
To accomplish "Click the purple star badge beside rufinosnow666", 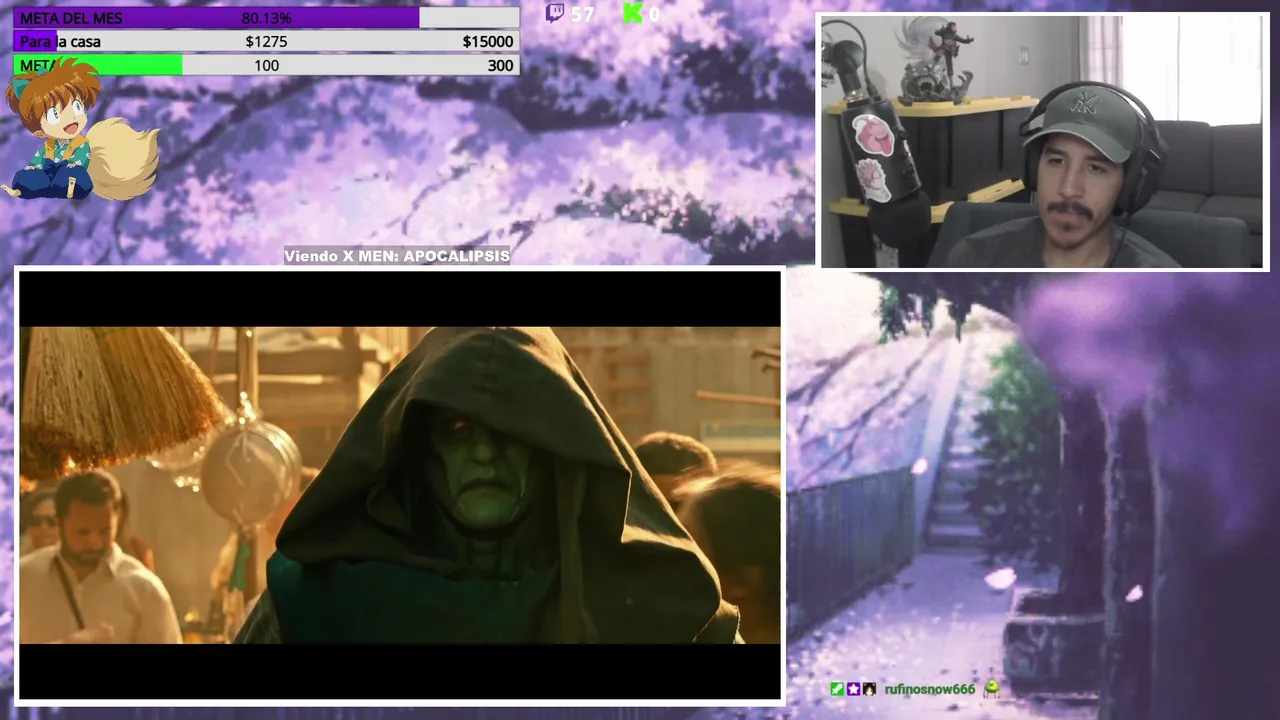I will (853, 689).
